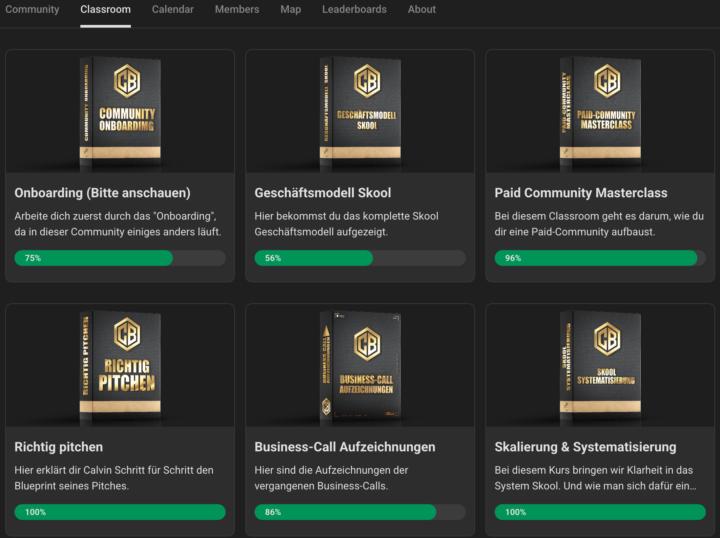Go to the Members tab
Viewport: 720px width, 538px height.
pyautogui.click(x=237, y=9)
